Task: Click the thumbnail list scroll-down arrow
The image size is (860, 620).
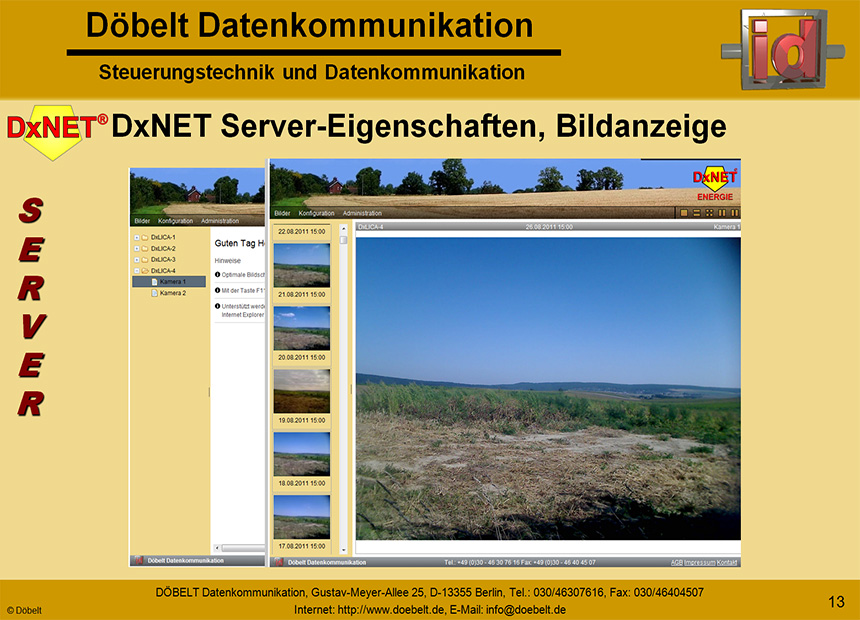Action: pyautogui.click(x=343, y=549)
